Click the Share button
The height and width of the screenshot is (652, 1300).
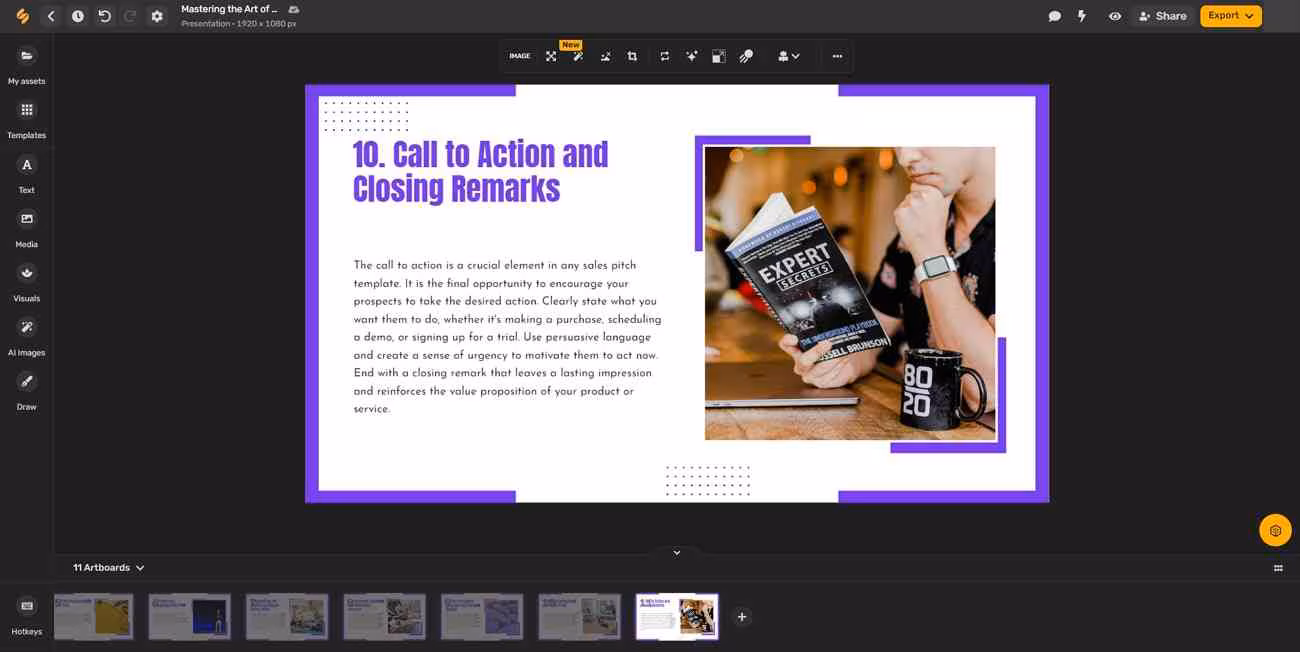tap(1162, 16)
